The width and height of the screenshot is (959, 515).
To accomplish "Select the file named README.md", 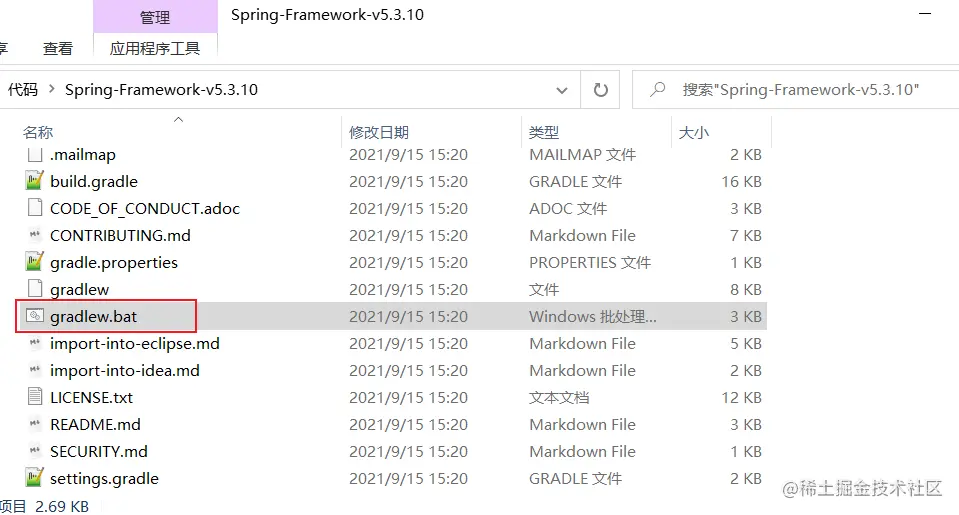I will click(x=95, y=423).
